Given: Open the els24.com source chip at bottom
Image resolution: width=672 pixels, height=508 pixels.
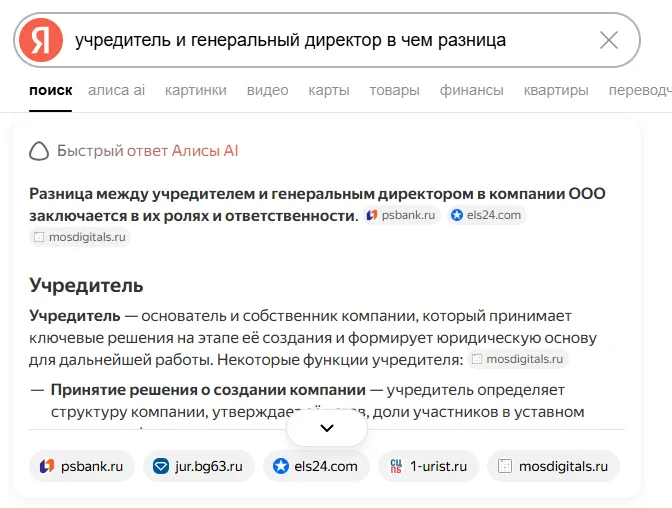Looking at the screenshot, I should (x=316, y=466).
